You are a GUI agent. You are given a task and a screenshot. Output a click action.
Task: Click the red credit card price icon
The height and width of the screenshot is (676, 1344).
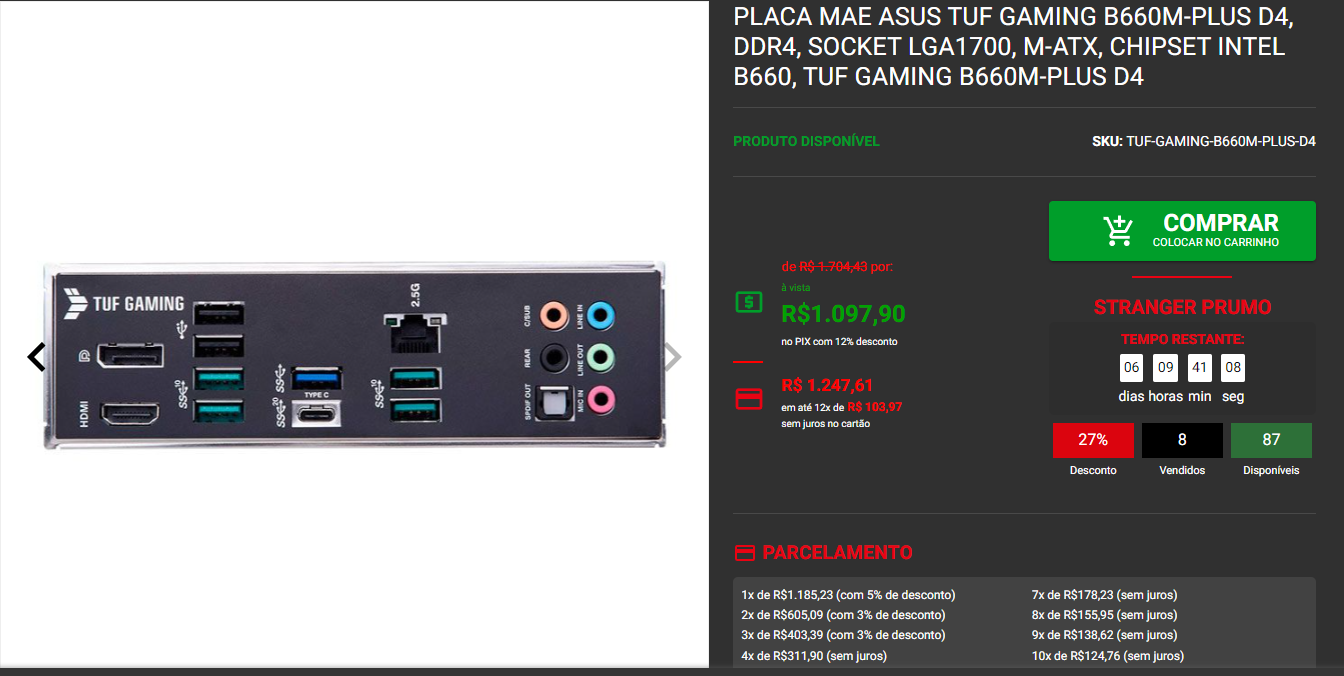click(x=748, y=398)
